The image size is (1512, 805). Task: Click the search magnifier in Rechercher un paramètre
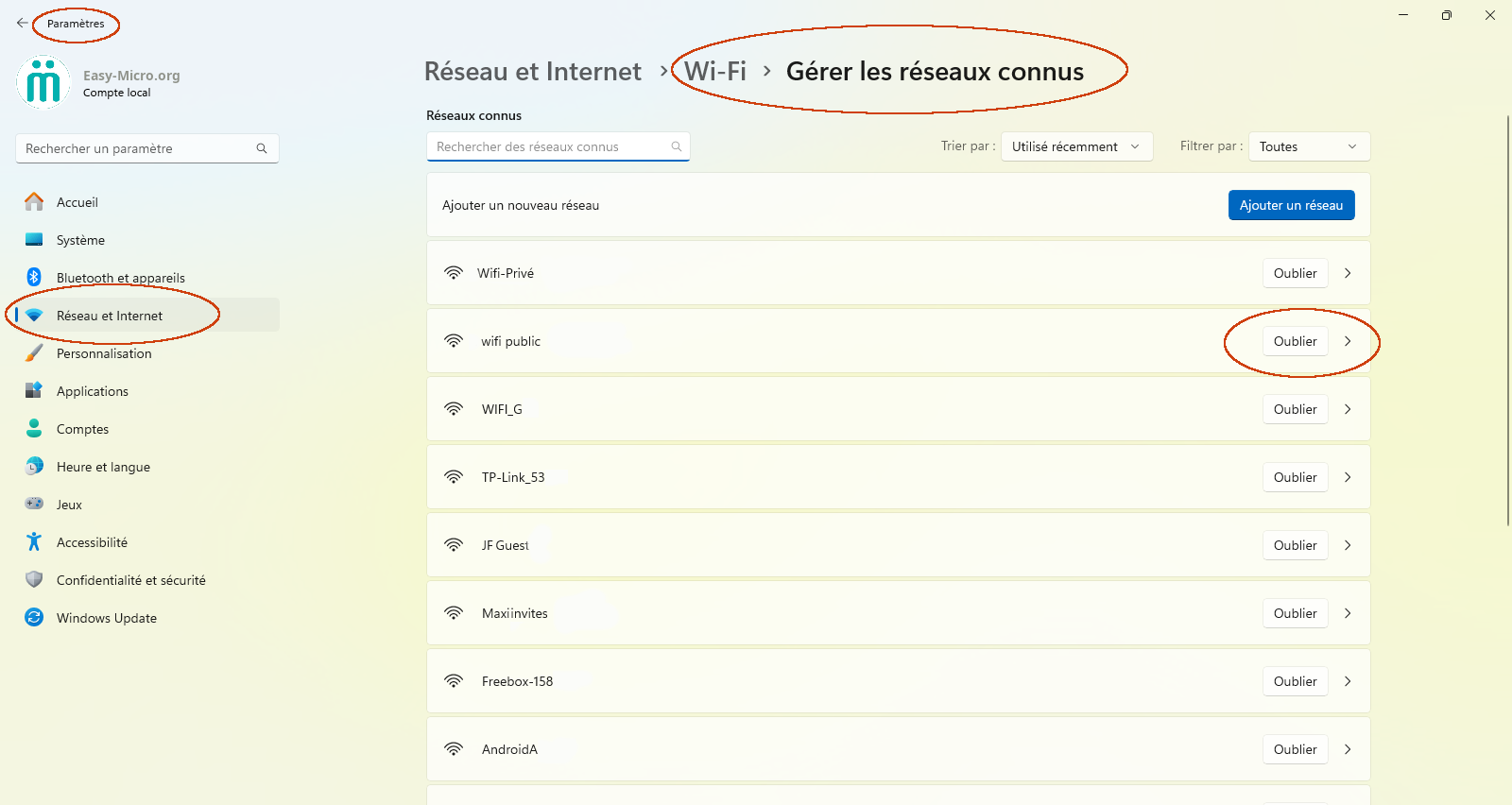tap(262, 148)
